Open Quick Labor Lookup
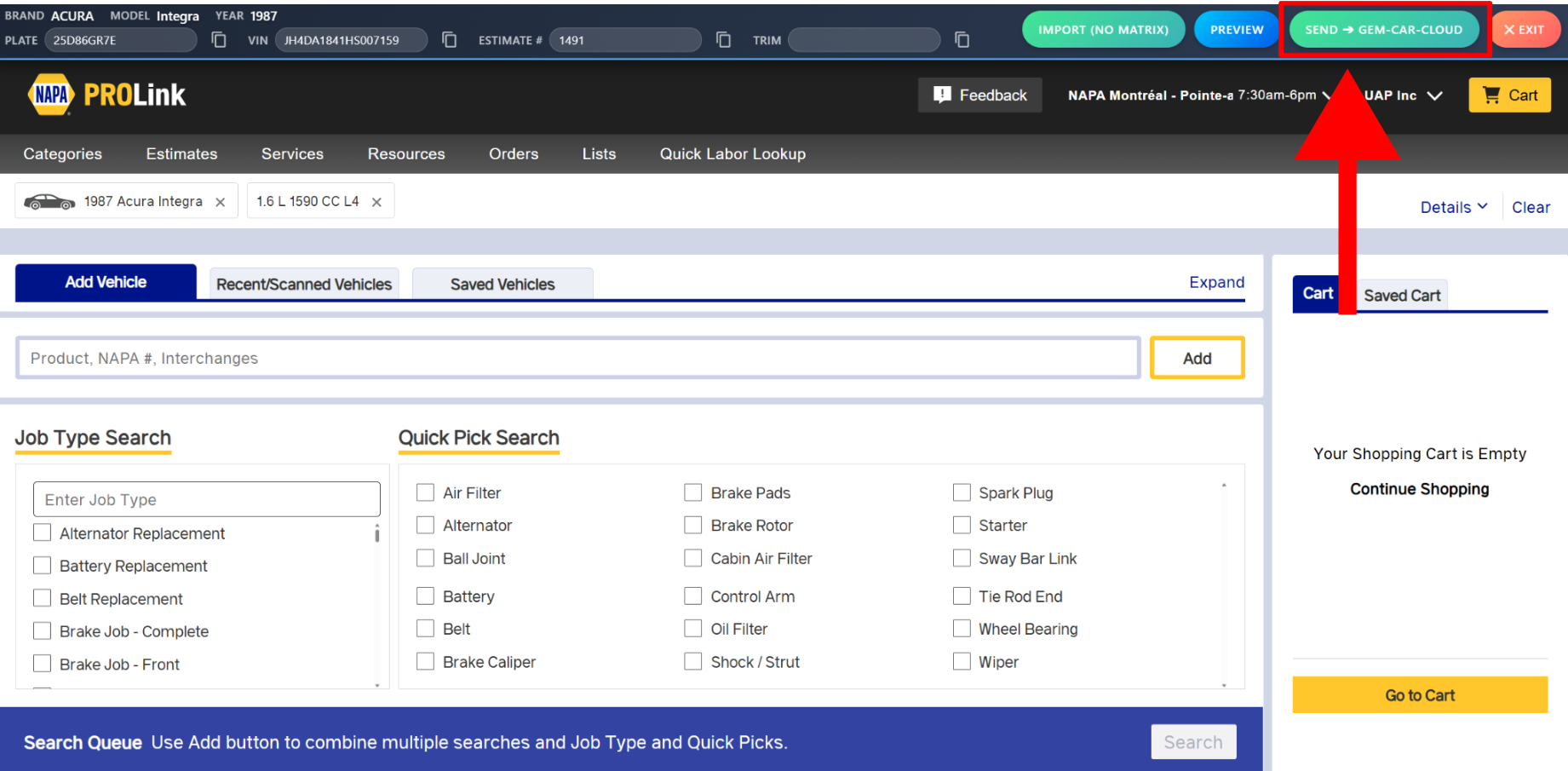Screen dimensions: 1568x771 click(x=732, y=154)
